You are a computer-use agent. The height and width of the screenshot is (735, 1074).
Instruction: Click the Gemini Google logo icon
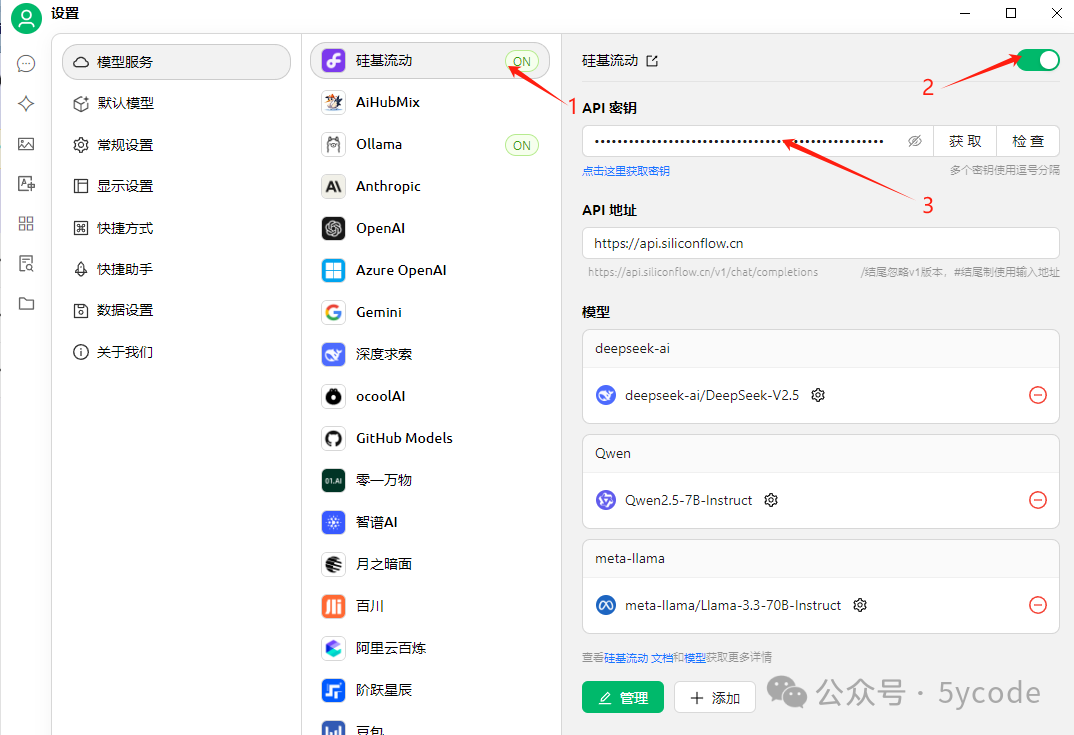(334, 312)
